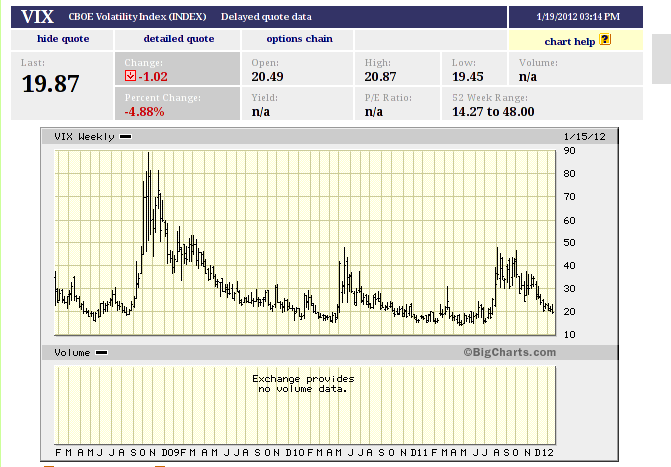Click the 1/19/2012 03:14 PM timestamp
Viewport: 671px width, 467px height.
[578, 17]
